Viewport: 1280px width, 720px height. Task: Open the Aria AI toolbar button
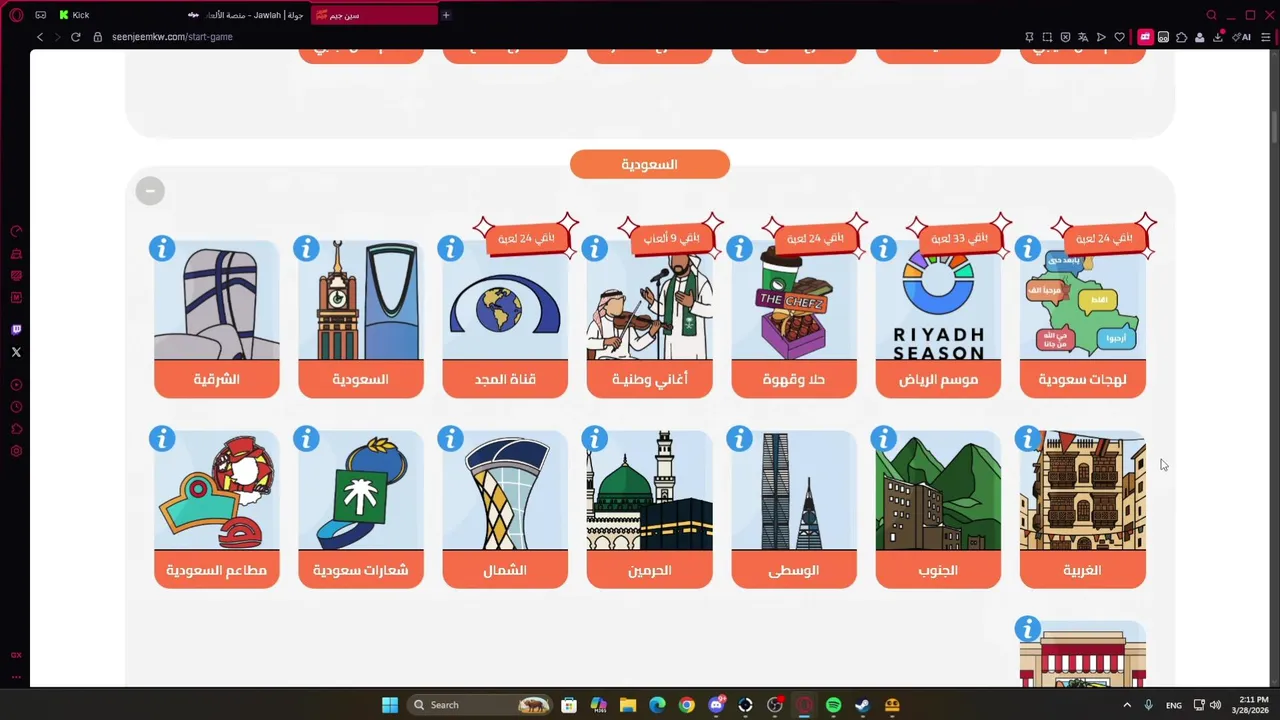tap(1242, 37)
